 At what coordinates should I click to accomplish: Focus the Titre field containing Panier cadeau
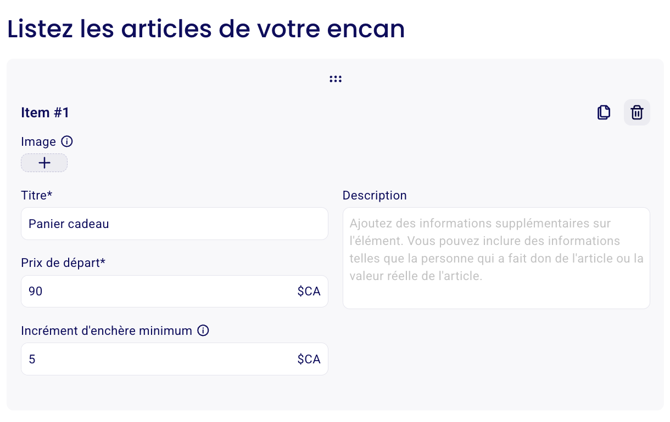(x=174, y=224)
